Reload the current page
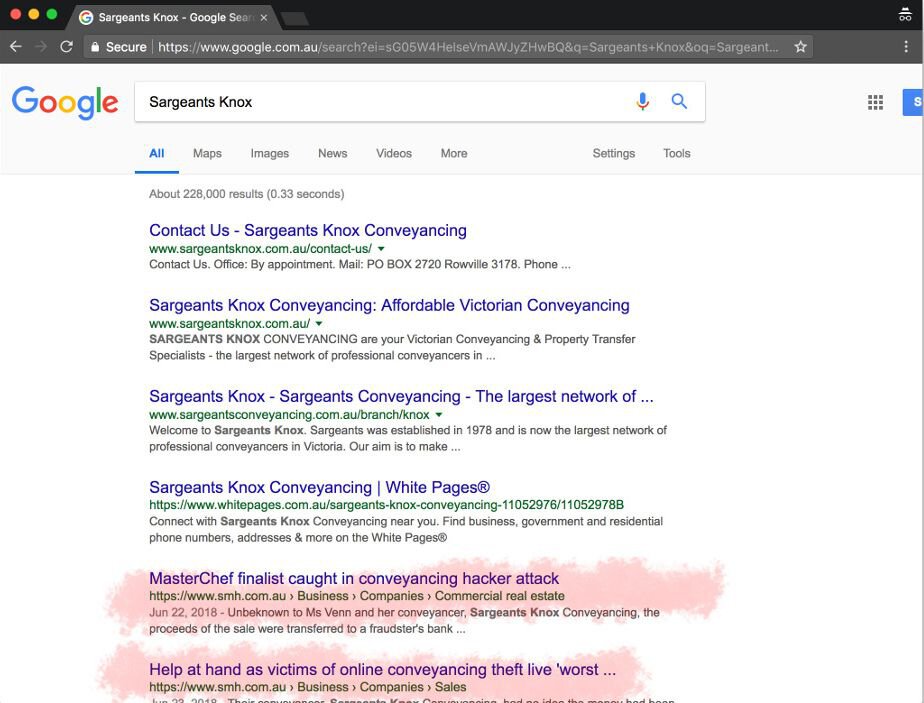Viewport: 924px width, 703px height. [67, 47]
